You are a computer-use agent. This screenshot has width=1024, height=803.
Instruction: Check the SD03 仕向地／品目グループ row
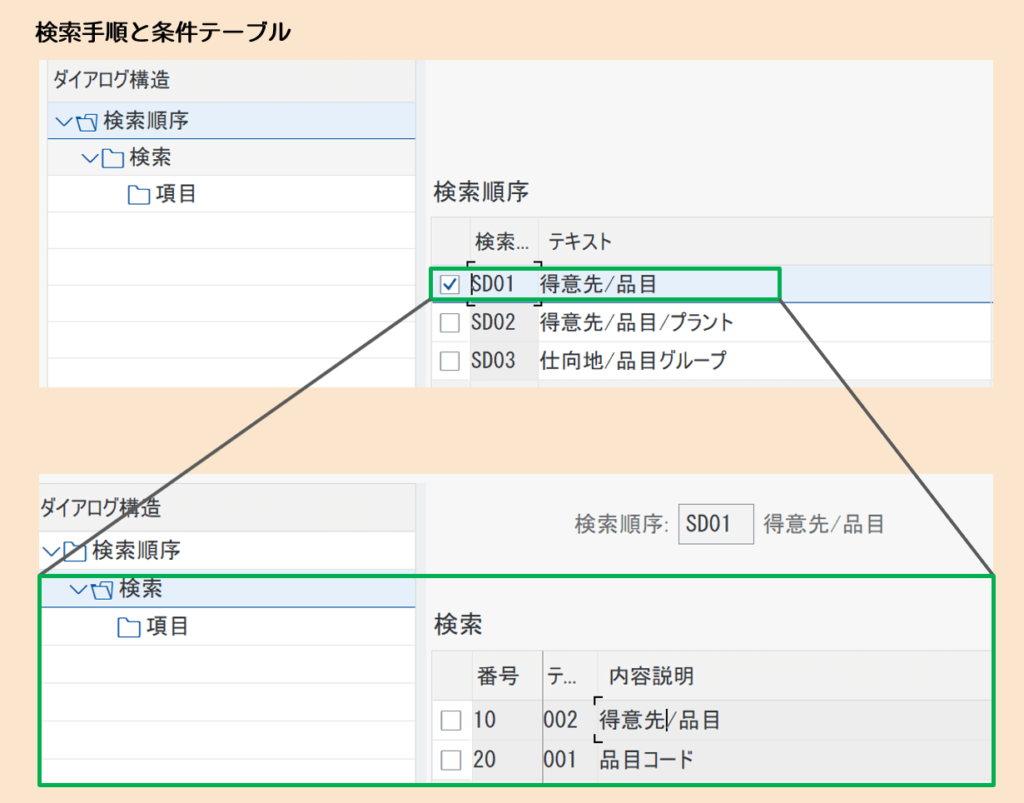[448, 360]
